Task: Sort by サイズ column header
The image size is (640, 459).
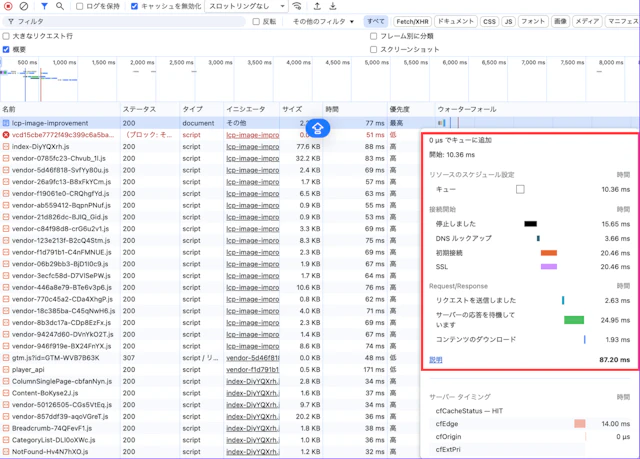Action: 301,109
